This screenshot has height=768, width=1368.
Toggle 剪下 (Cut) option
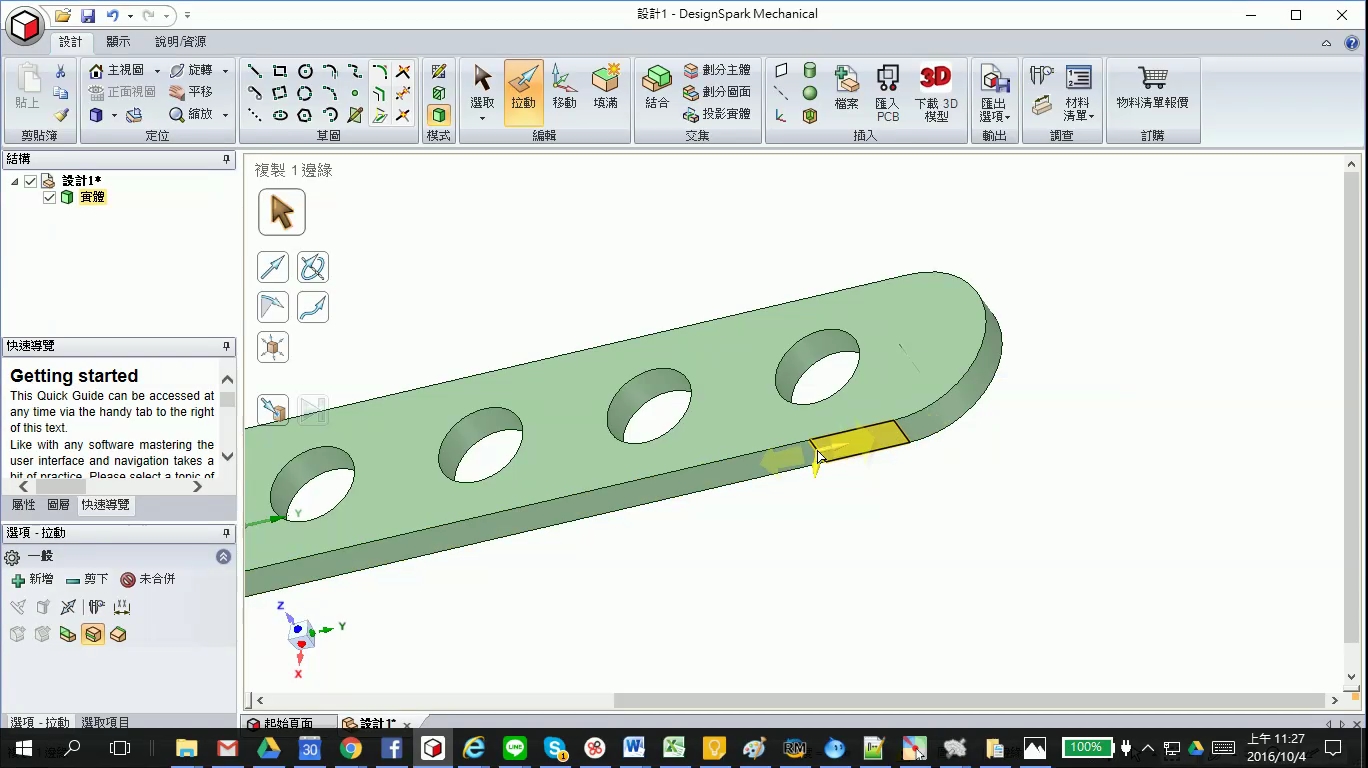click(87, 580)
